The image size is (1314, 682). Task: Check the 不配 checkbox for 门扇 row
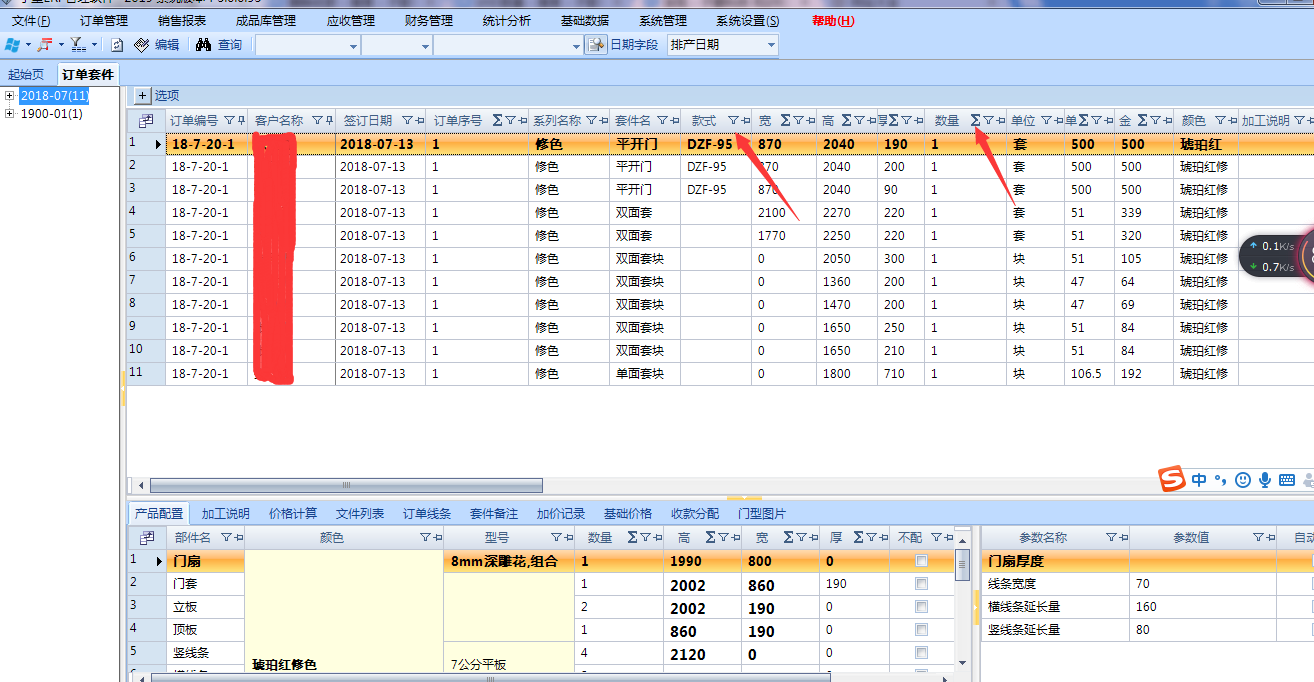[x=921, y=561]
